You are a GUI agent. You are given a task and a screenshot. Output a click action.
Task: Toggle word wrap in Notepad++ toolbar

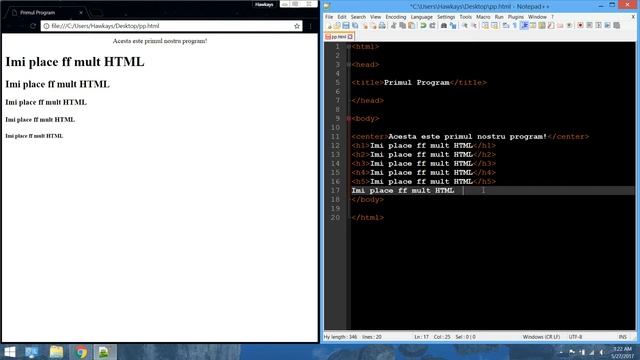pos(506,26)
